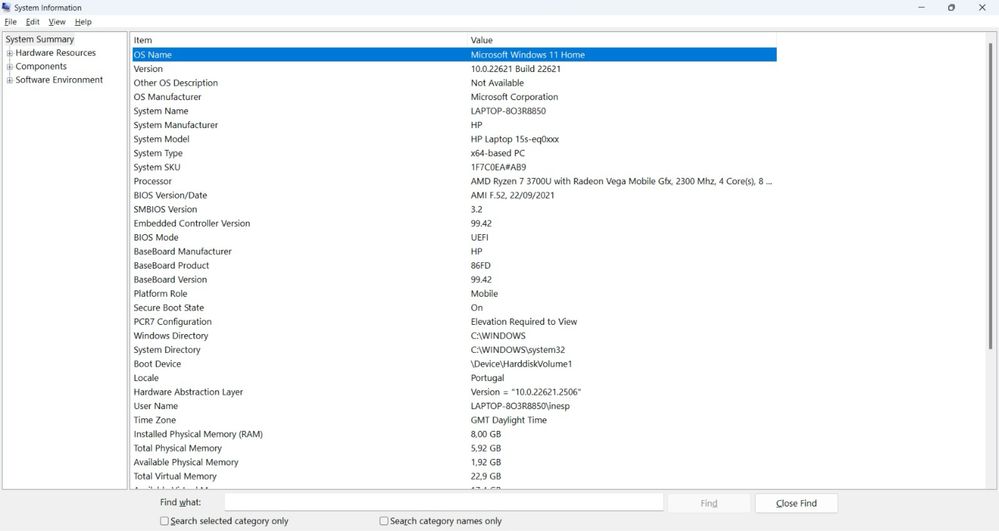Expand the Hardware Resources node
This screenshot has width=999, height=531.
tap(10, 53)
